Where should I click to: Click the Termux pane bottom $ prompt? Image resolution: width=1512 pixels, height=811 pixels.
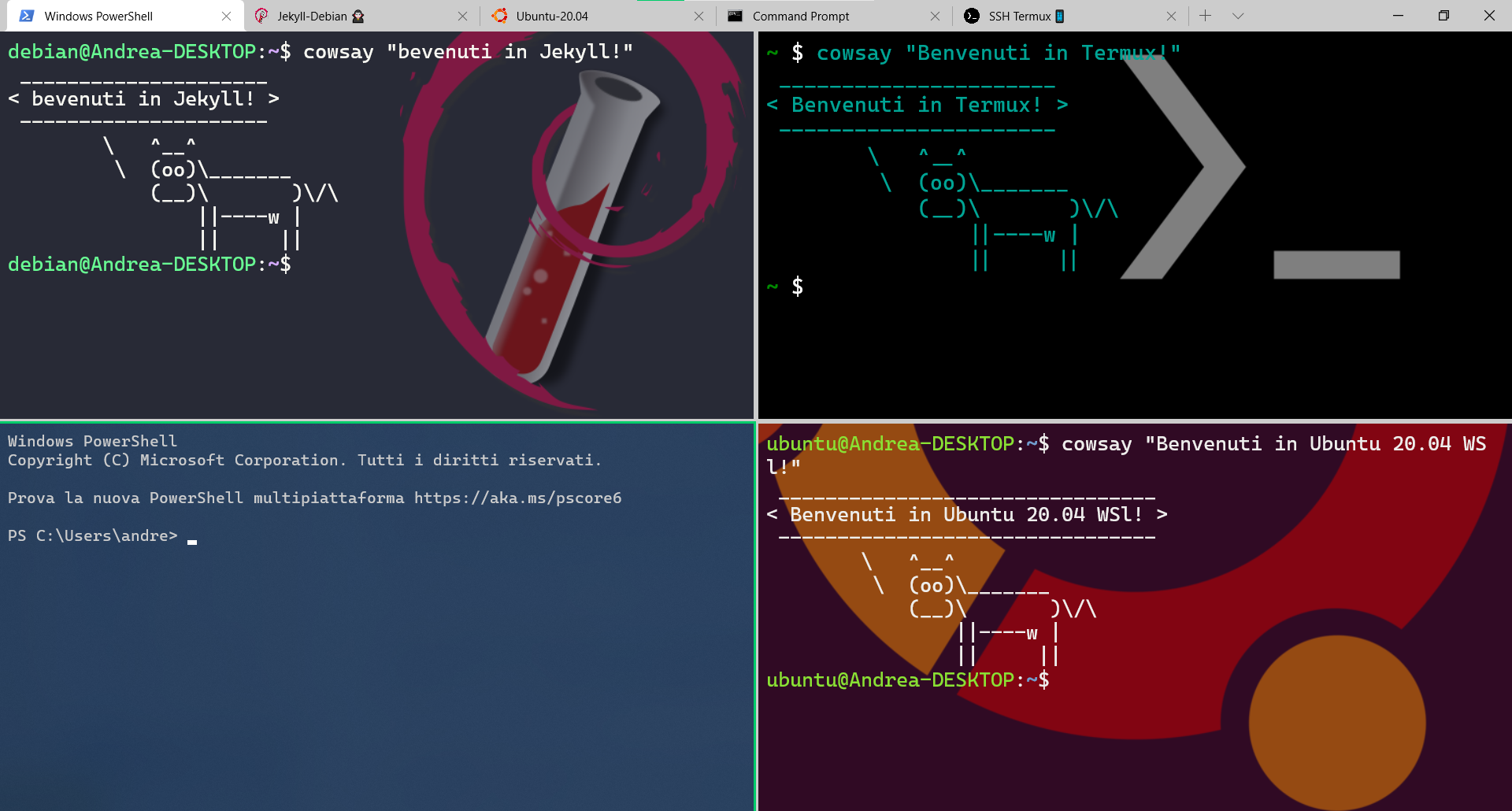(797, 286)
